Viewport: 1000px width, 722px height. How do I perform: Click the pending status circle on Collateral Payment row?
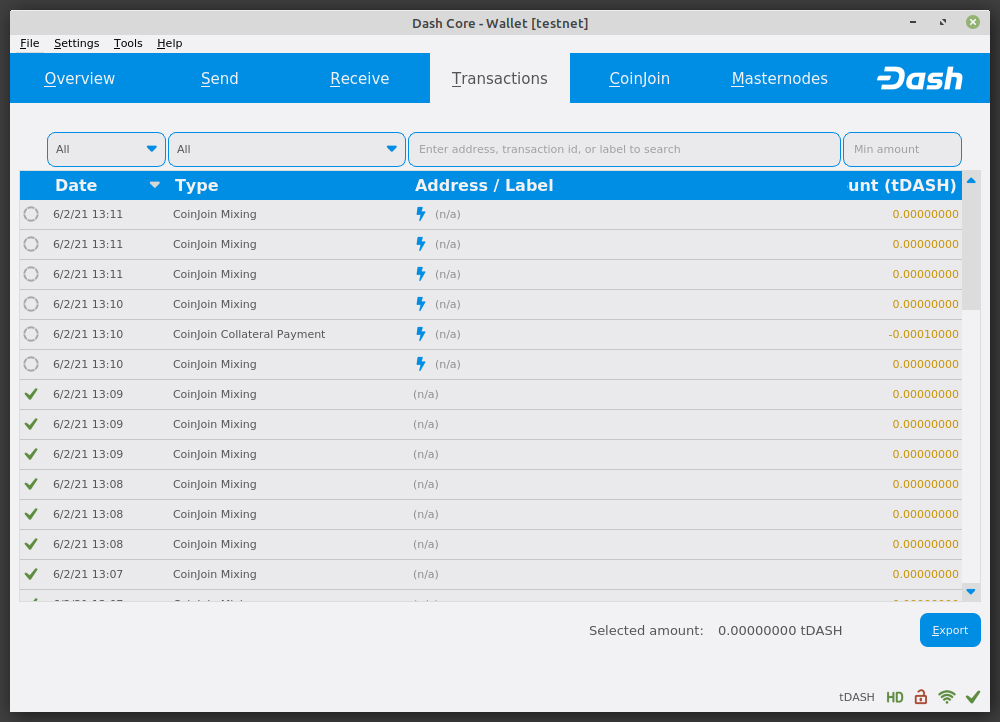coord(31,334)
